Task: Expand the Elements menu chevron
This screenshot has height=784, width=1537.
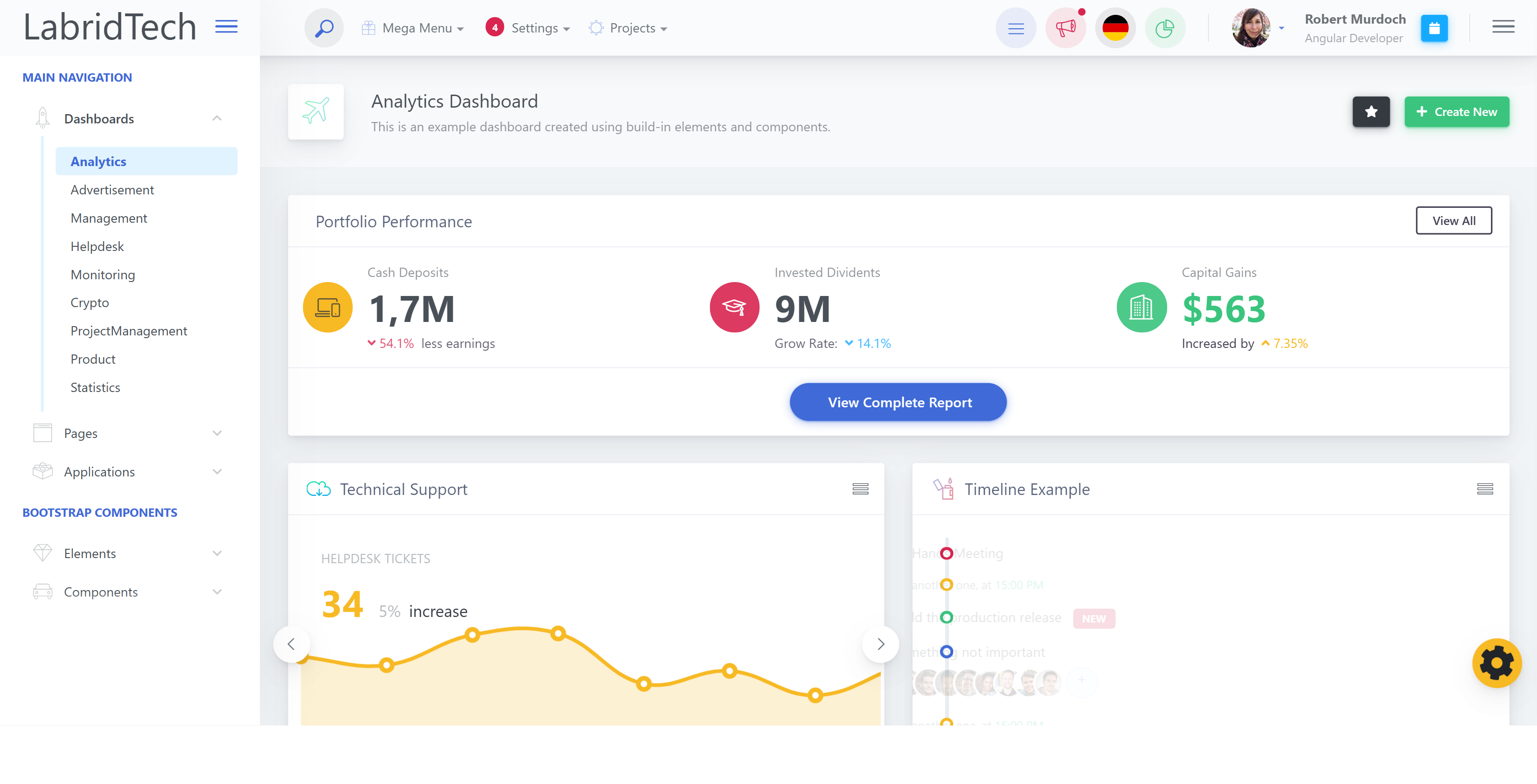Action: [217, 553]
